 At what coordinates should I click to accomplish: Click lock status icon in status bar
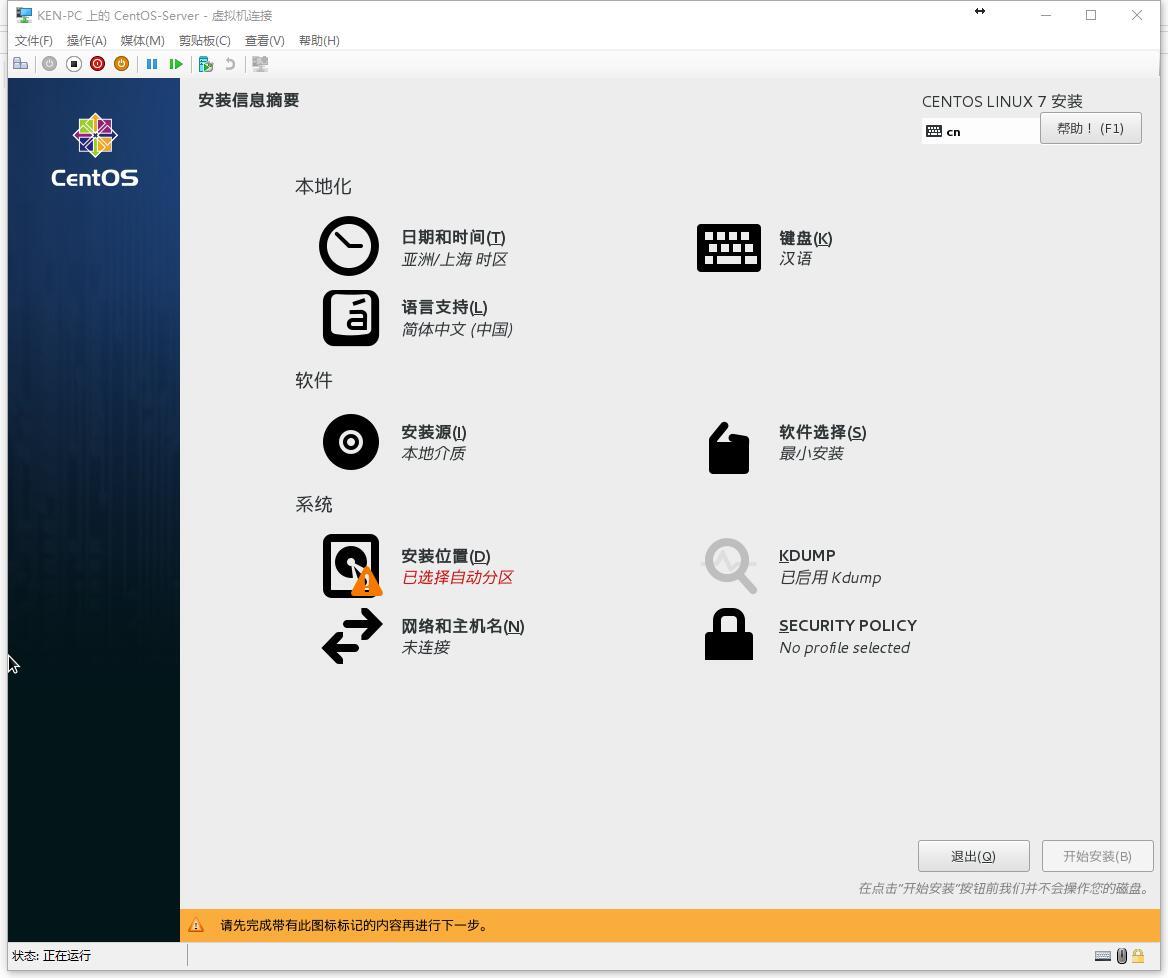point(1138,956)
